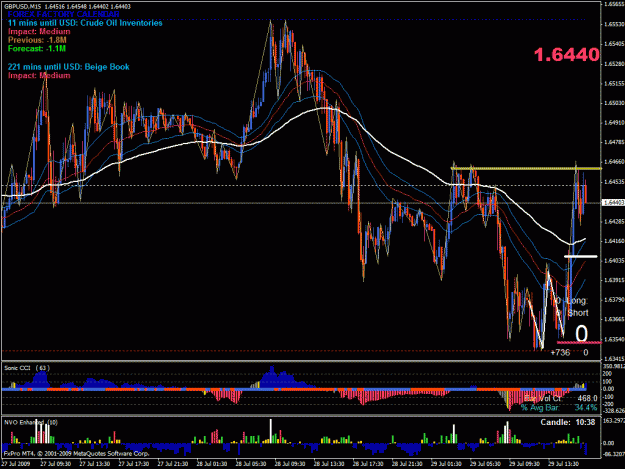
Task: Click the 1.64910 price axis label
Action: tap(614, 123)
